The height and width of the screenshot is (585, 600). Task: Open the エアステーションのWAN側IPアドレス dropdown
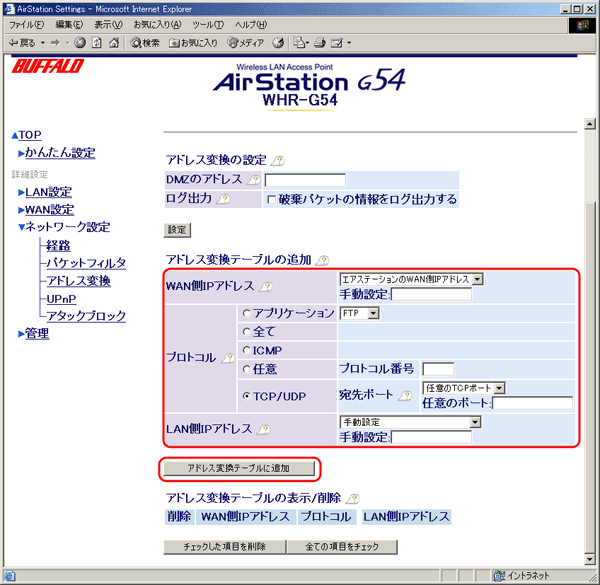(x=411, y=279)
